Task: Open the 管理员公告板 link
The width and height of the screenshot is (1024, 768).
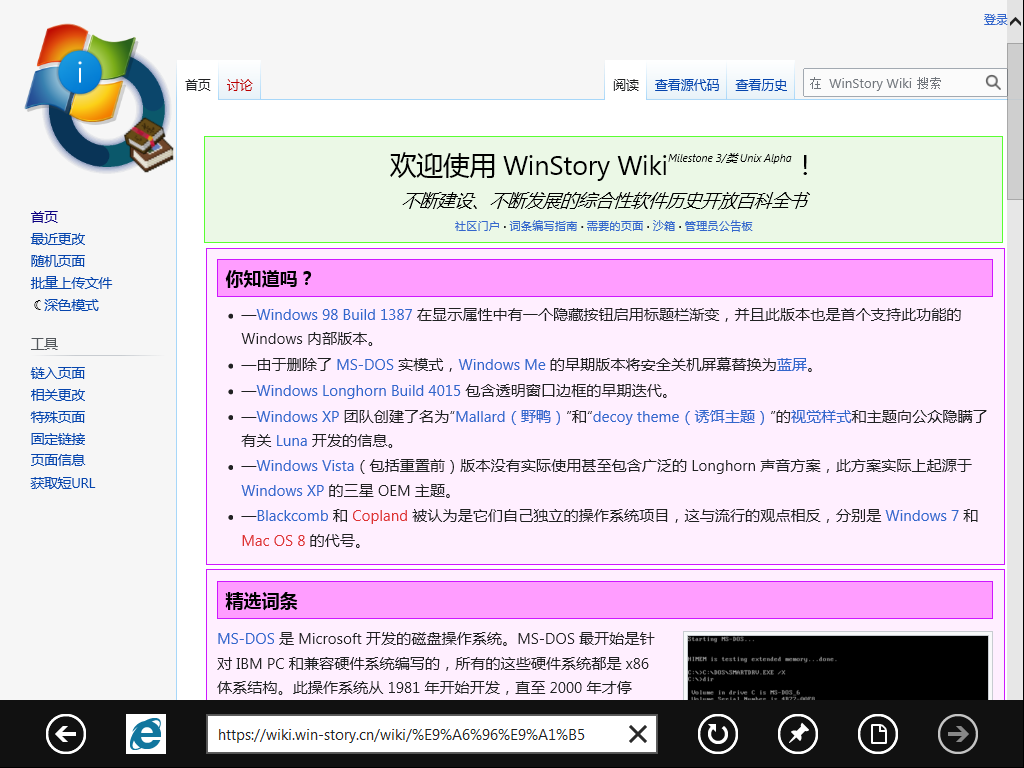Action: click(718, 226)
